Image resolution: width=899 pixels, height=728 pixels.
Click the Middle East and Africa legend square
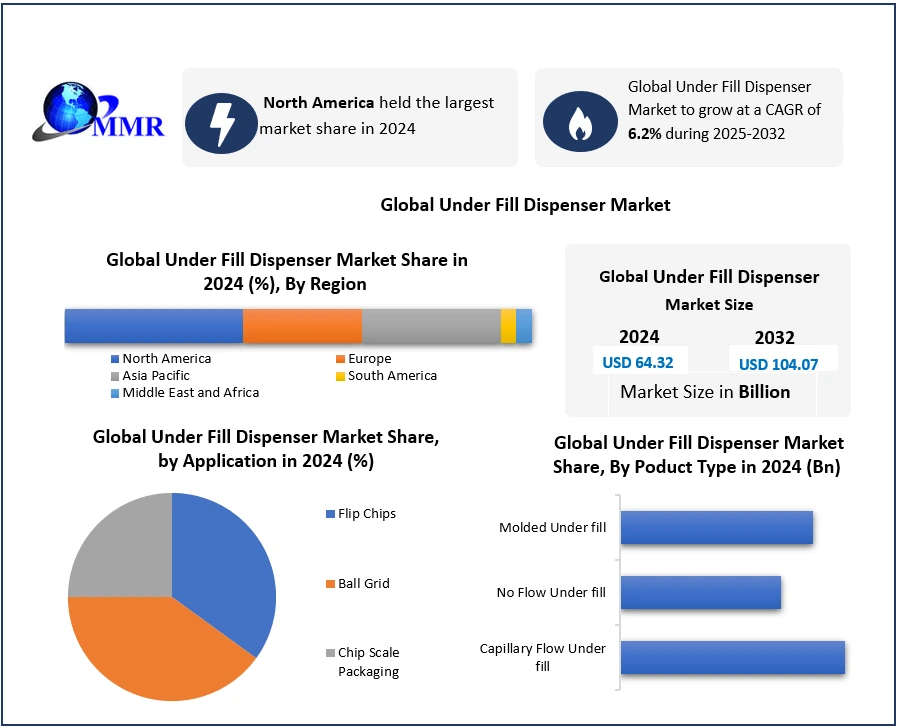coord(115,393)
